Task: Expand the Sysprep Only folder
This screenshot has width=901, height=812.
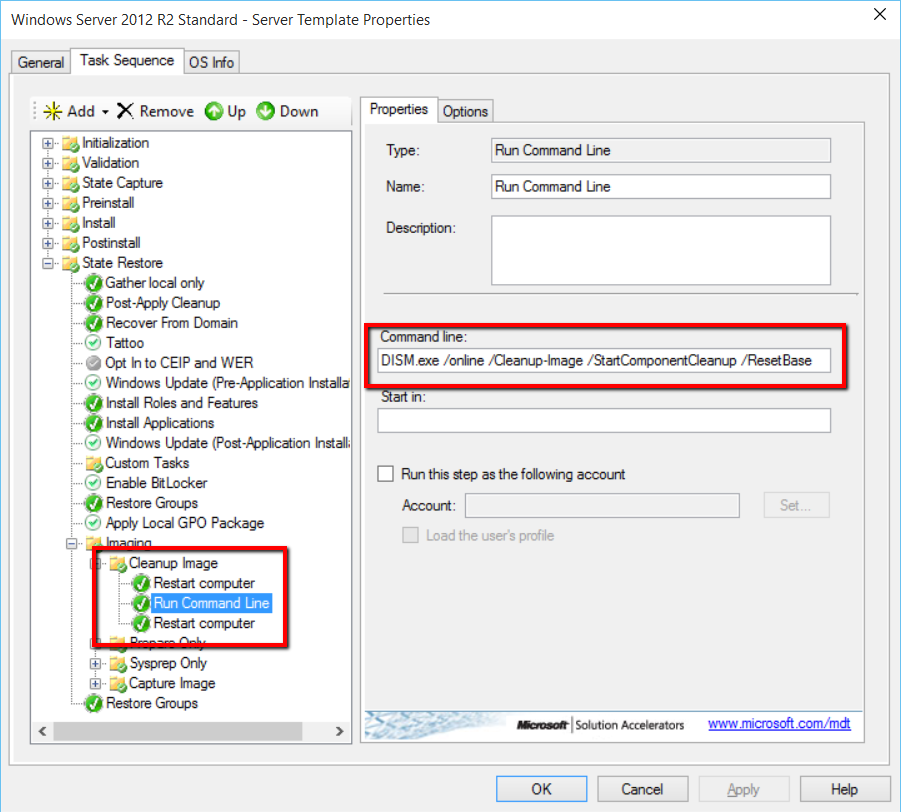Action: click(x=96, y=663)
